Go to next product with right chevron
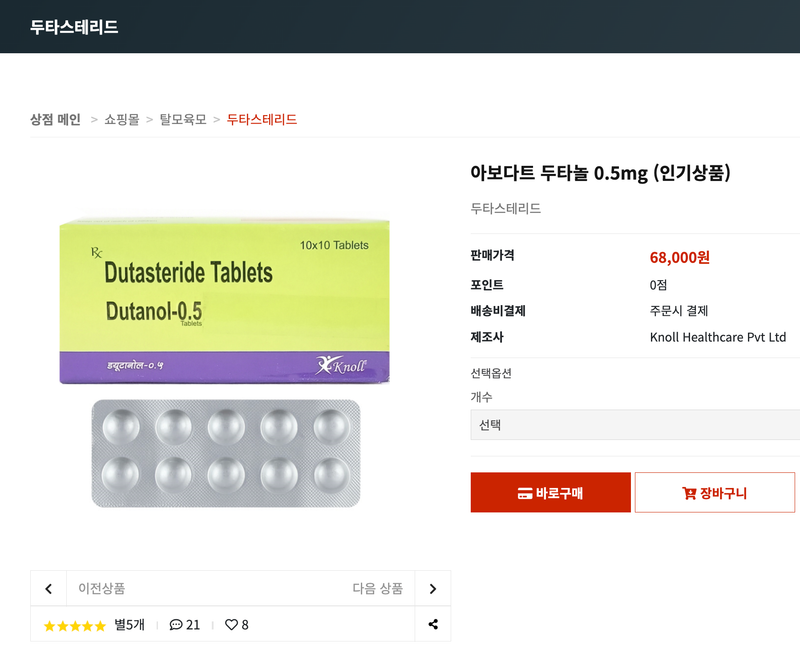800x652 pixels. [432, 589]
